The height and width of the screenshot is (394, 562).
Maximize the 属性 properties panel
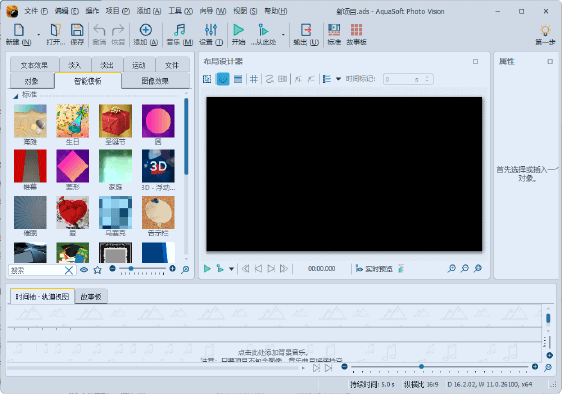tap(550, 62)
